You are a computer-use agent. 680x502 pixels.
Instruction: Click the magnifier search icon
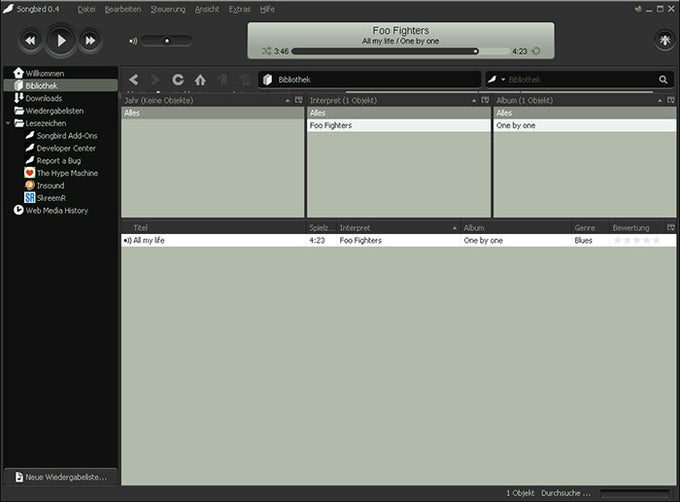[x=663, y=80]
